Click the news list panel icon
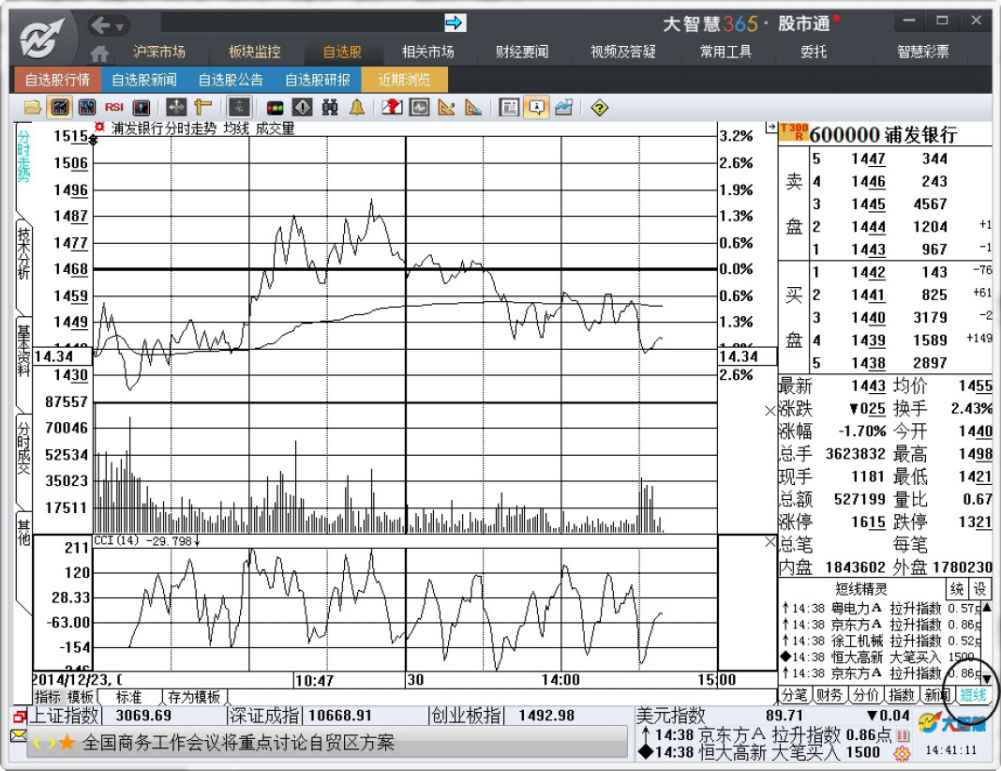Screen dimensions: 1001x771 tap(509, 107)
